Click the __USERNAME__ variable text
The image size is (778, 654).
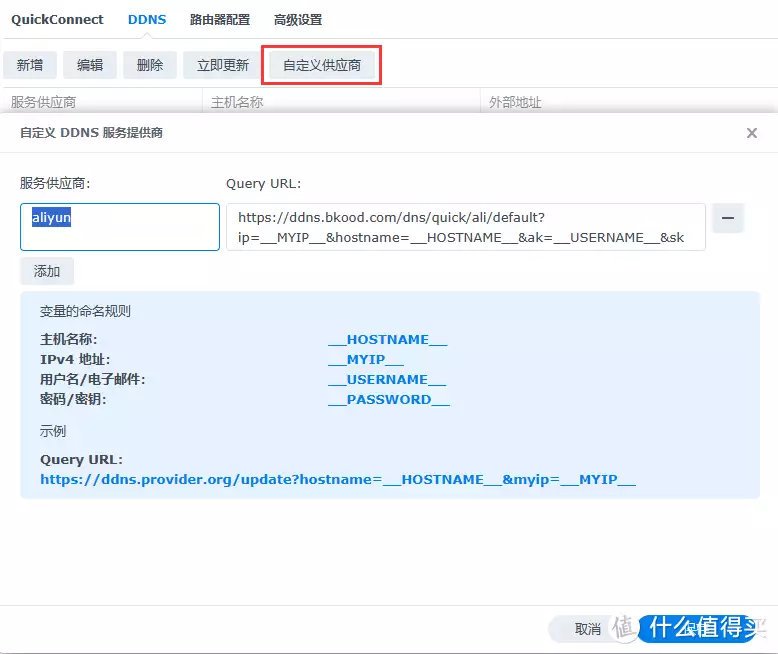point(387,379)
